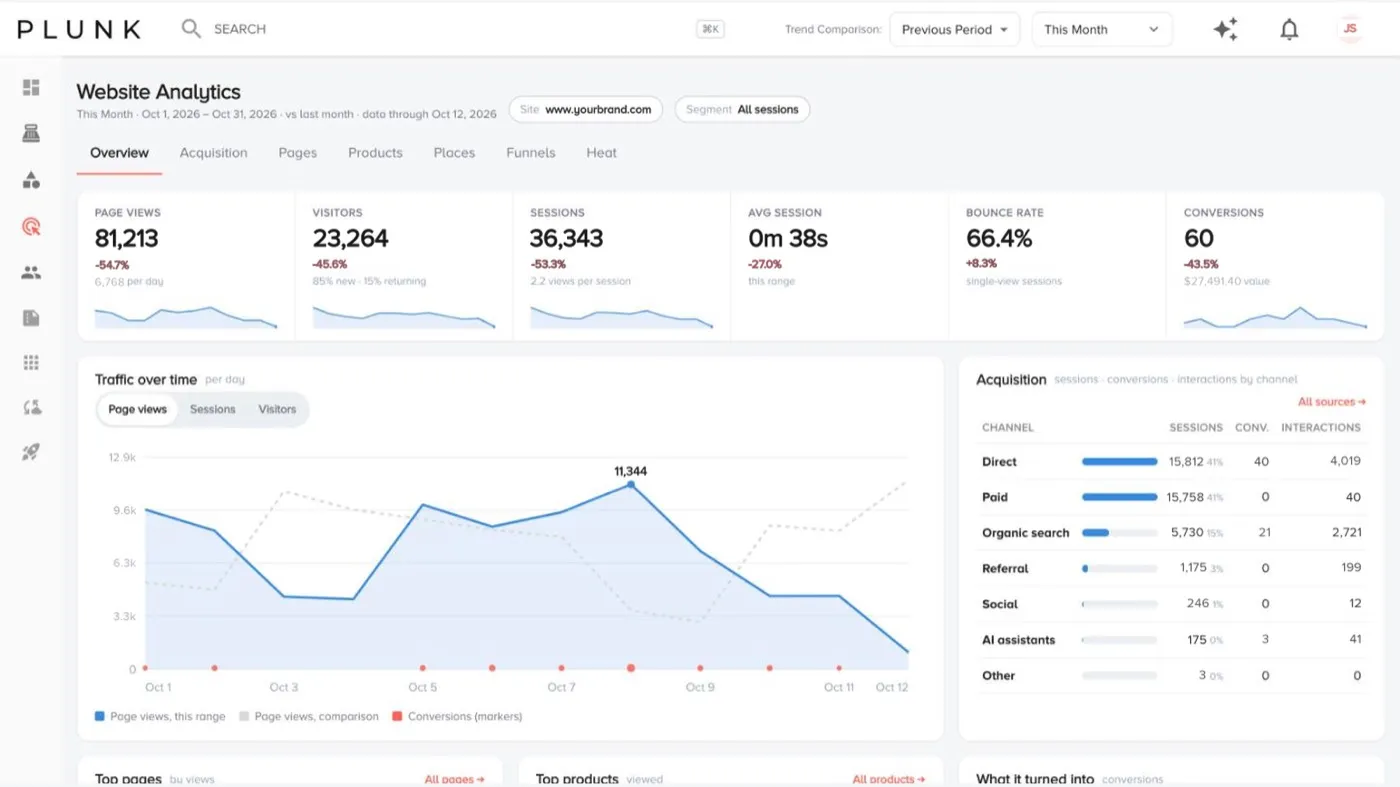
Task: Switch chart to Page views
Action: click(x=138, y=410)
